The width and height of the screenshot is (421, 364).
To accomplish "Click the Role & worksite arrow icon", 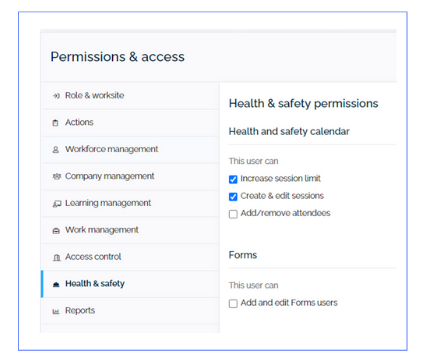I will [x=56, y=96].
